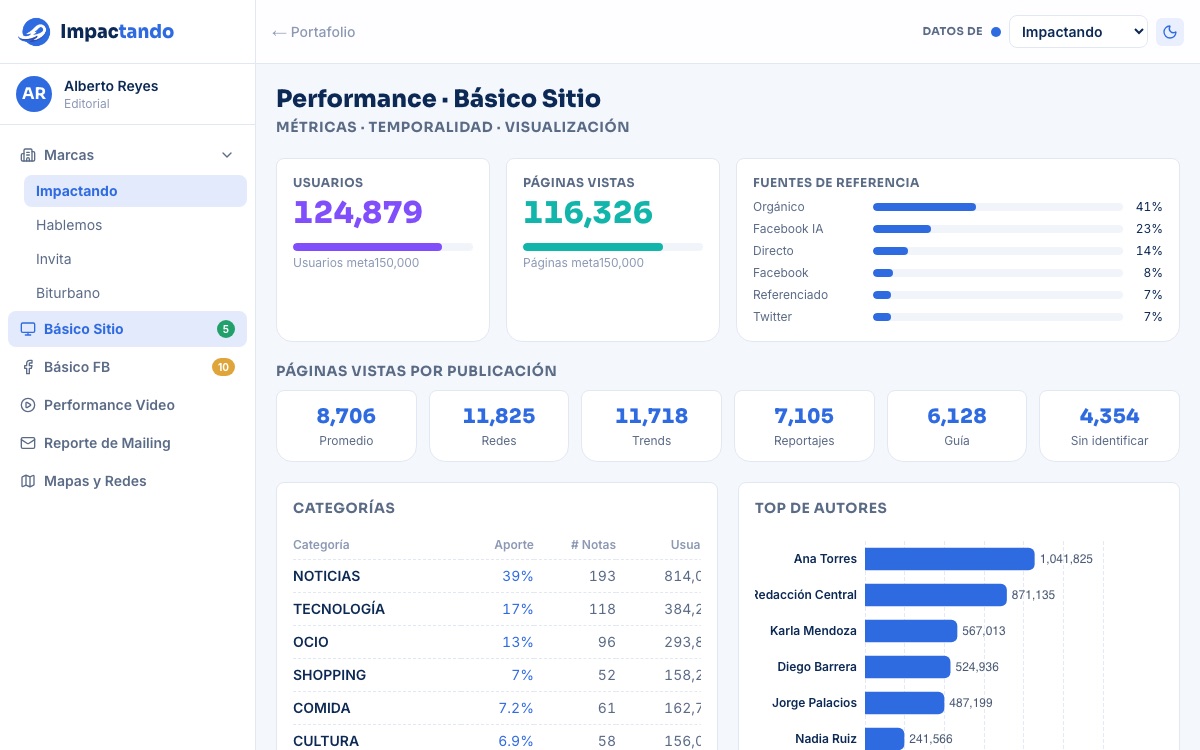1200x750 pixels.
Task: Click the Reporte de Mailing envelope icon
Action: (28, 443)
